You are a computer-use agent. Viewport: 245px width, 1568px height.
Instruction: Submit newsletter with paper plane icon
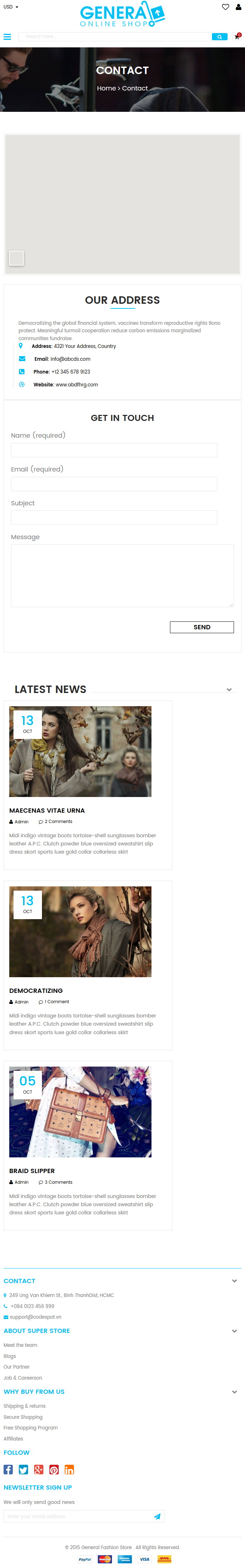click(x=157, y=1516)
